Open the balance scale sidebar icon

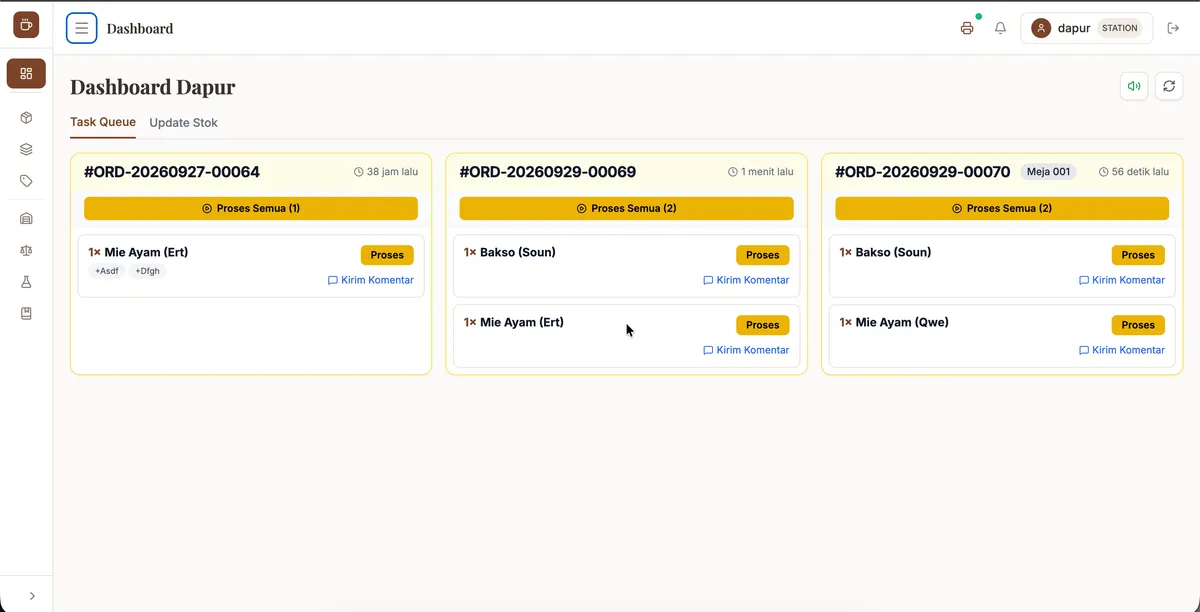pos(26,251)
